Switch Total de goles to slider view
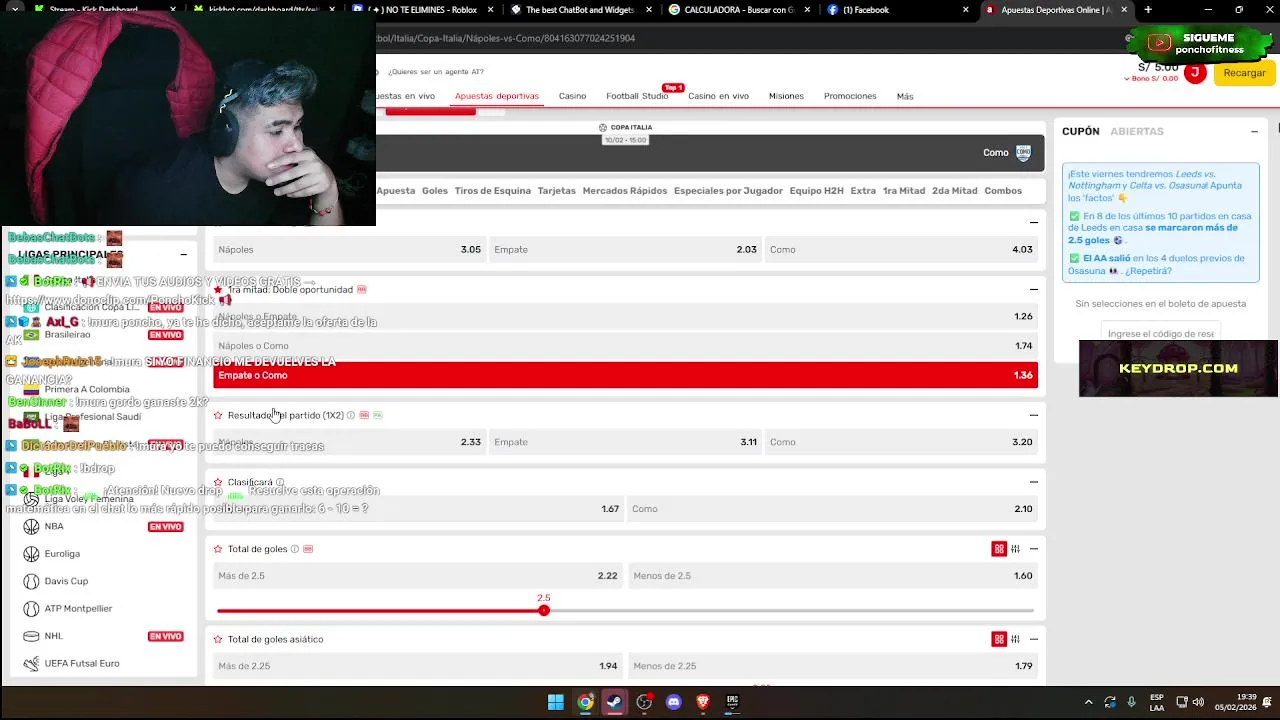Image resolution: width=1280 pixels, height=720 pixels. pyautogui.click(x=1015, y=549)
